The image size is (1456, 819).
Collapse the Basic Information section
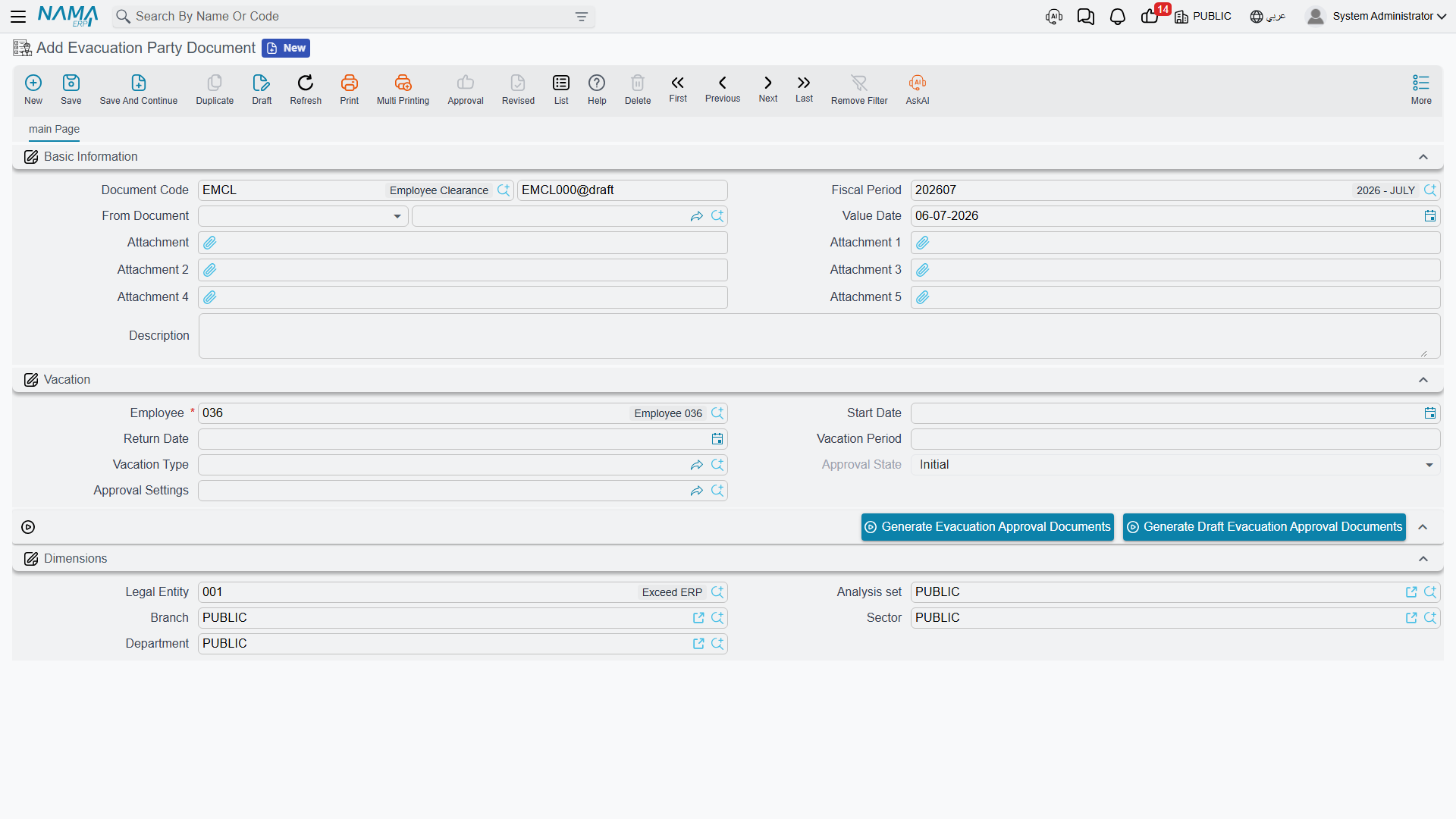click(x=1423, y=157)
